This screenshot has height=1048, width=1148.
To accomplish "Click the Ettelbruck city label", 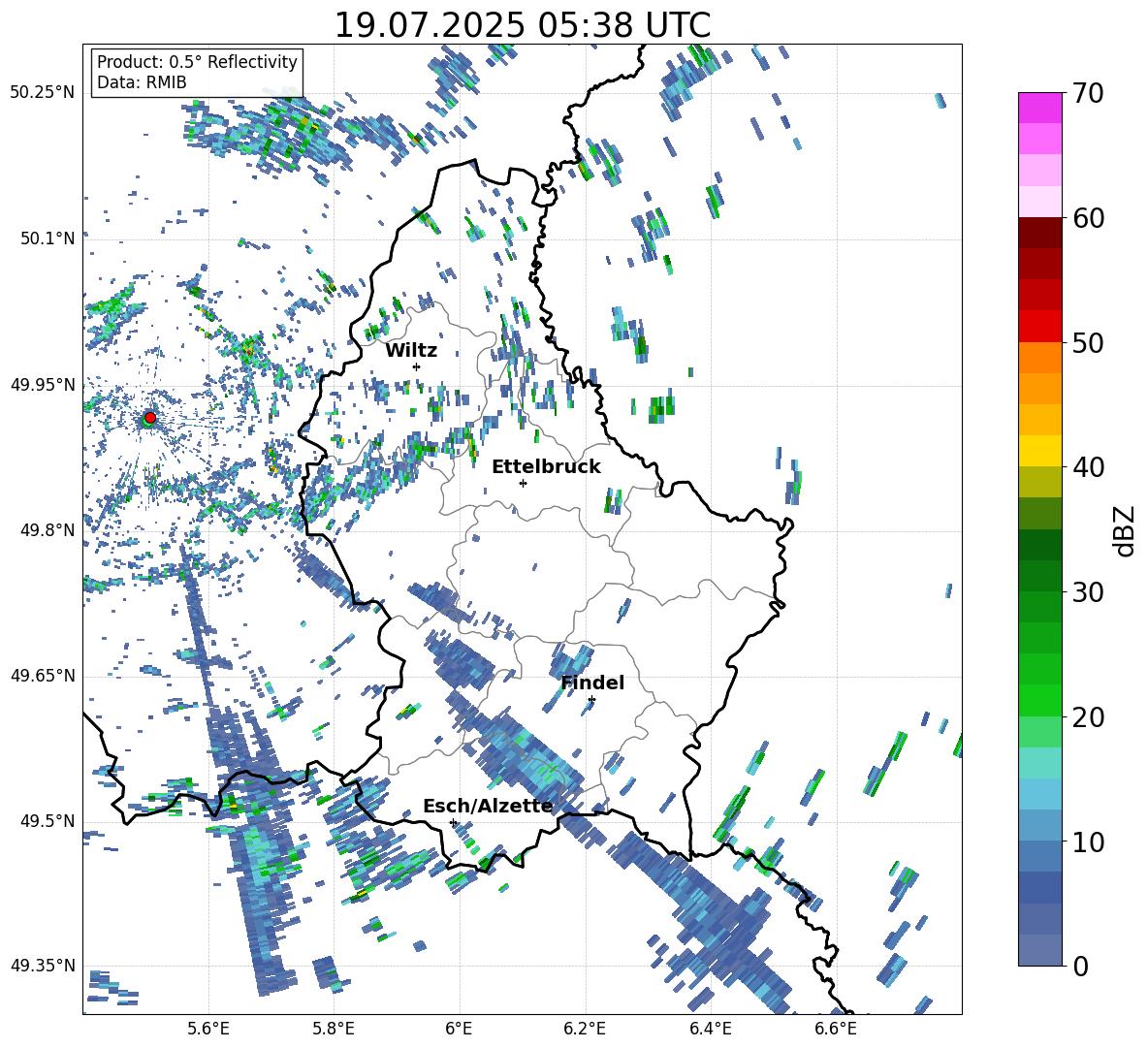I will tap(546, 467).
